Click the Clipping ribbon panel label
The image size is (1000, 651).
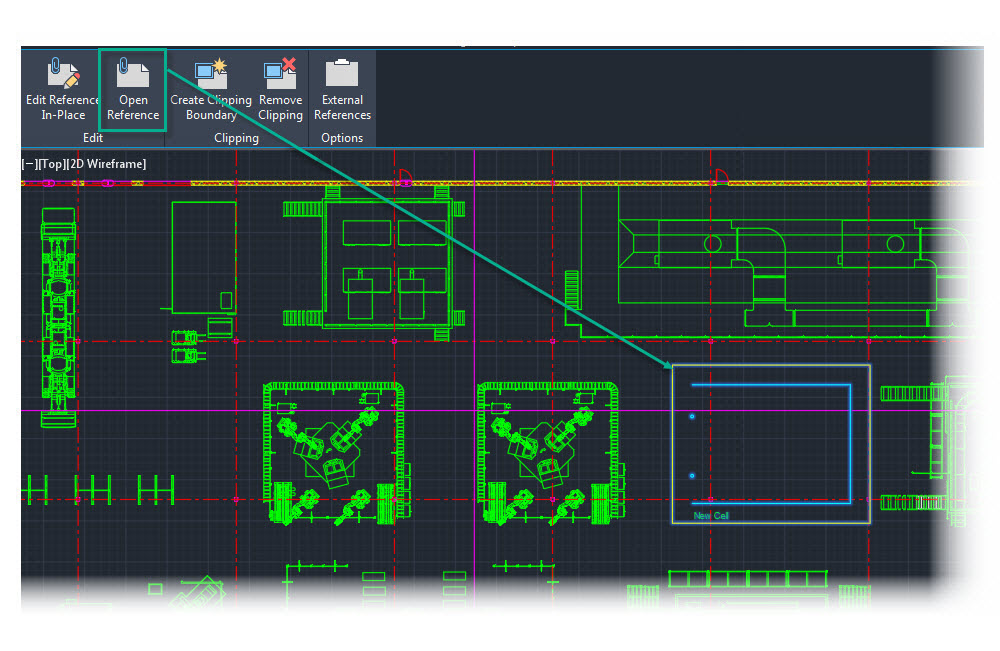[x=236, y=138]
